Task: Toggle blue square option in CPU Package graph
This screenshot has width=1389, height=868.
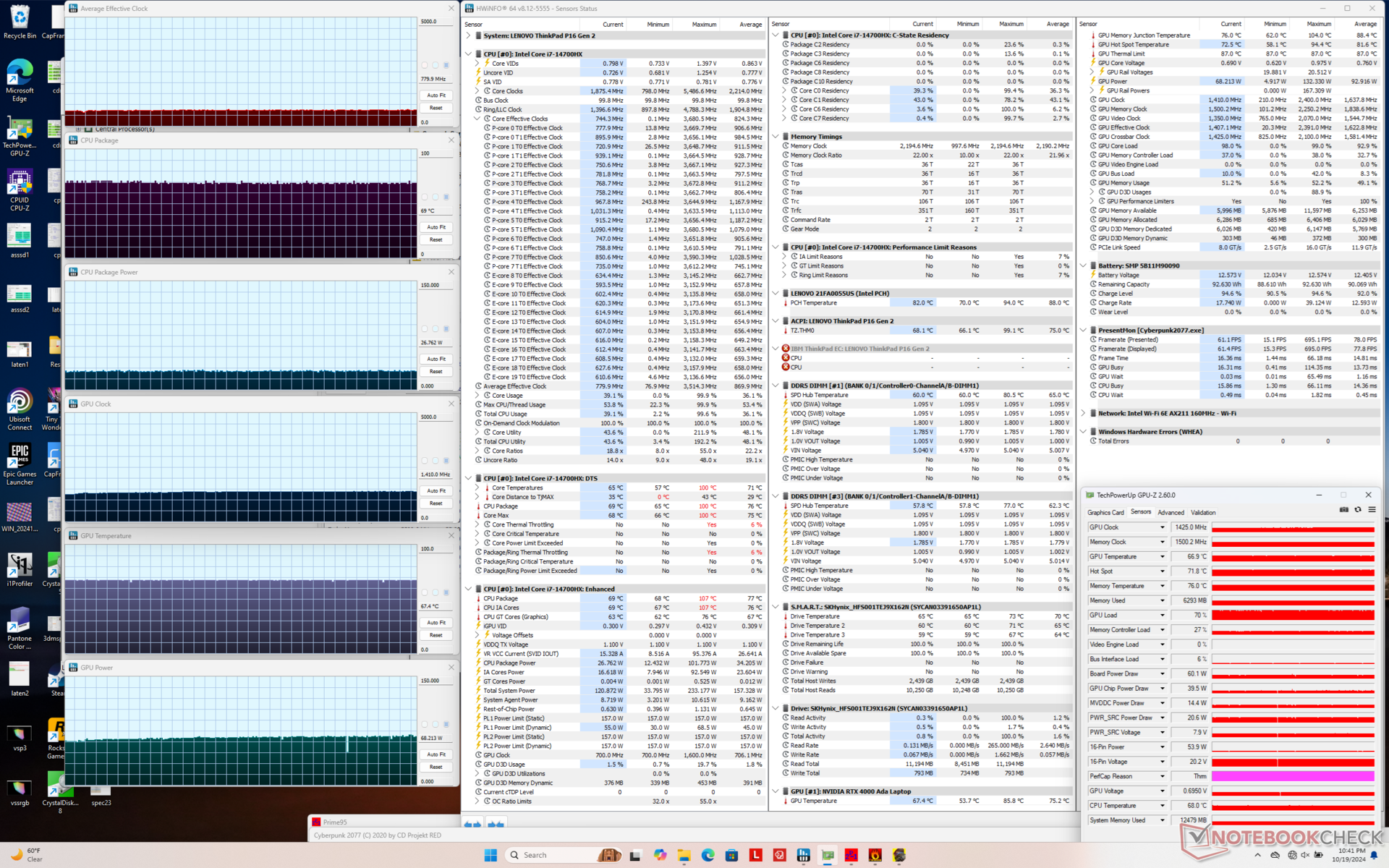Action: click(x=446, y=197)
